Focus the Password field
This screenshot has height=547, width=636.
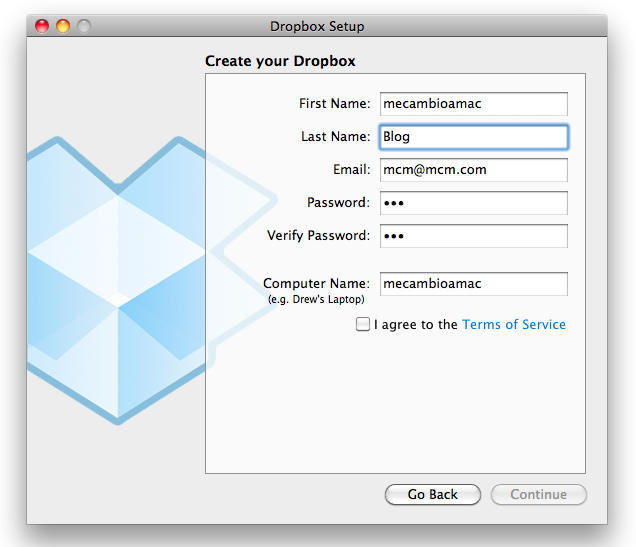pos(473,203)
